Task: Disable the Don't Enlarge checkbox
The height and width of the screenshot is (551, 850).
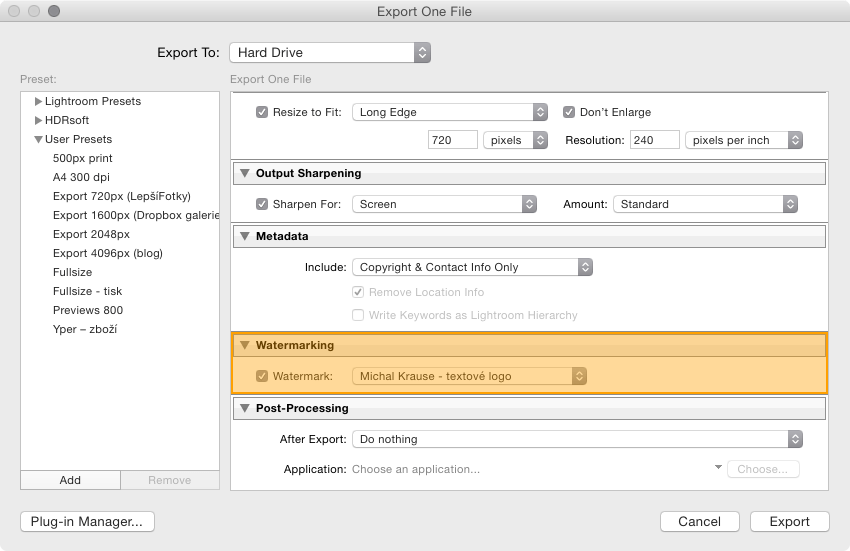Action: pyautogui.click(x=569, y=112)
